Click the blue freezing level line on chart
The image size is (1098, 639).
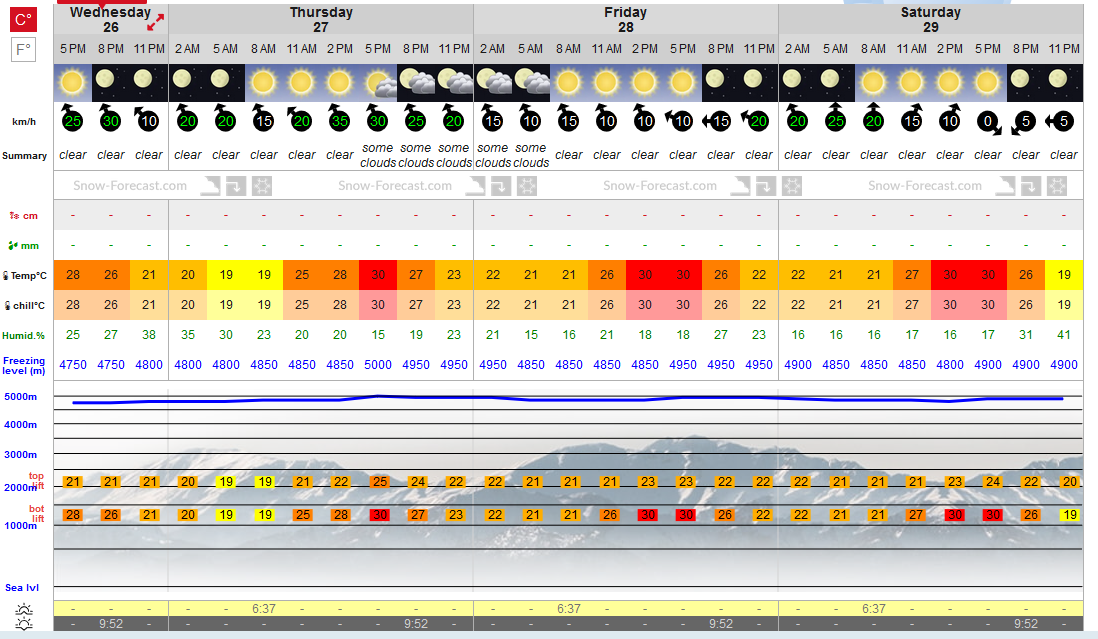(x=567, y=398)
